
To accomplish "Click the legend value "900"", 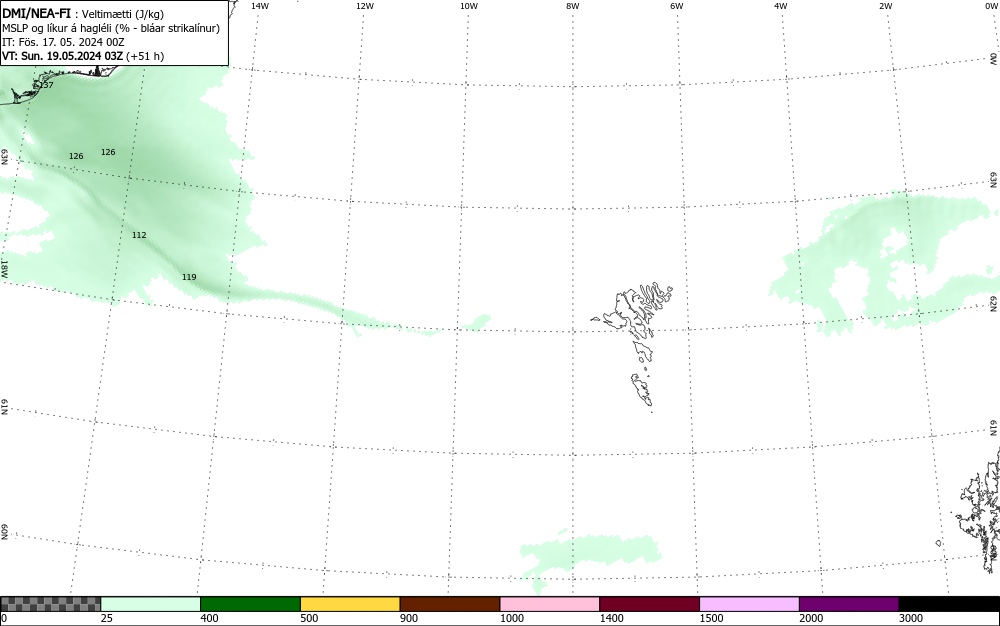I will click(409, 618).
